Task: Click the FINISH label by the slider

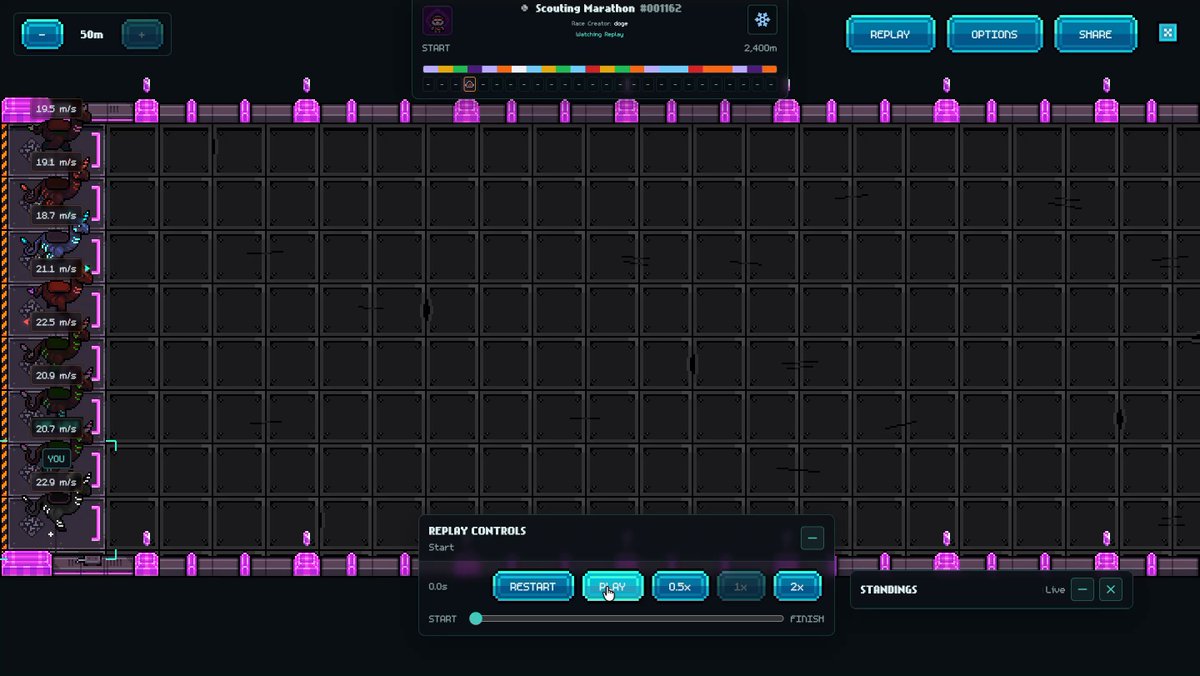Action: coord(807,619)
